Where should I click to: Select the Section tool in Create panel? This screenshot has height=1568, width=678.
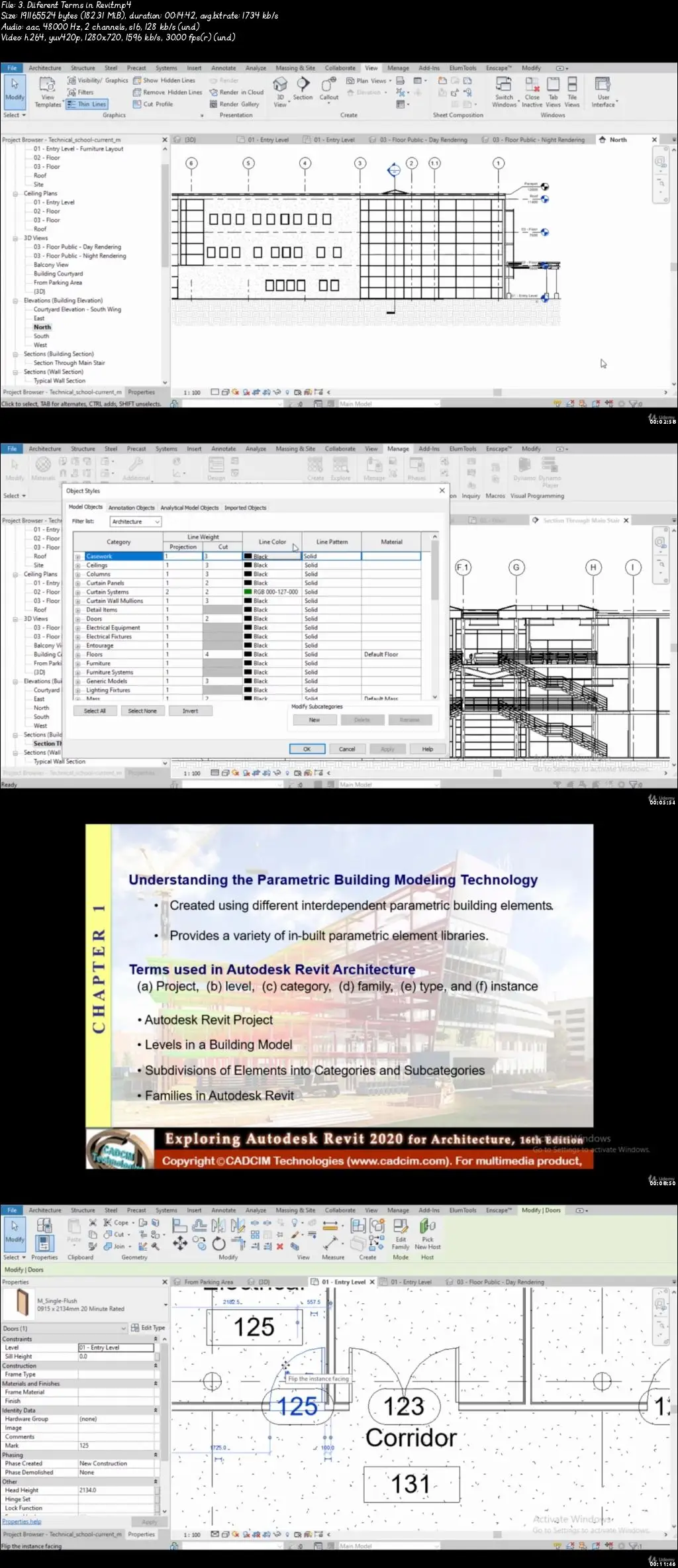click(303, 88)
